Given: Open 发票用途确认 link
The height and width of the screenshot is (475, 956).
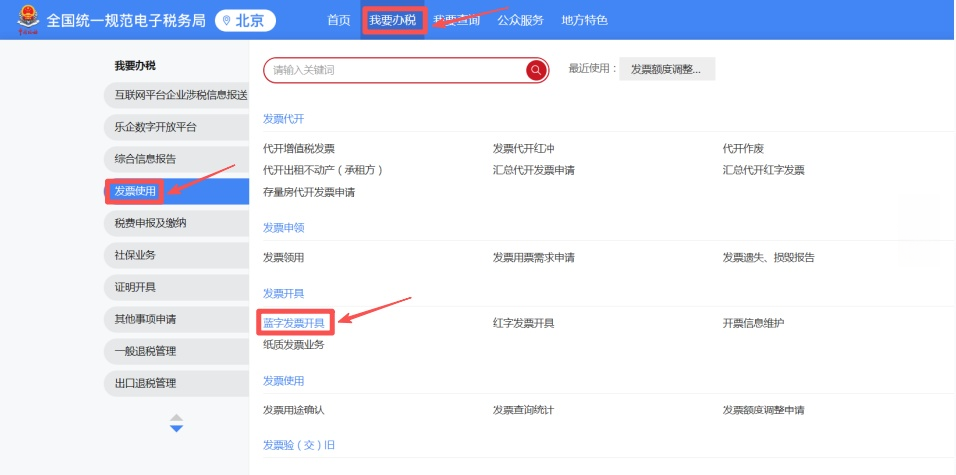Looking at the screenshot, I should click(294, 410).
